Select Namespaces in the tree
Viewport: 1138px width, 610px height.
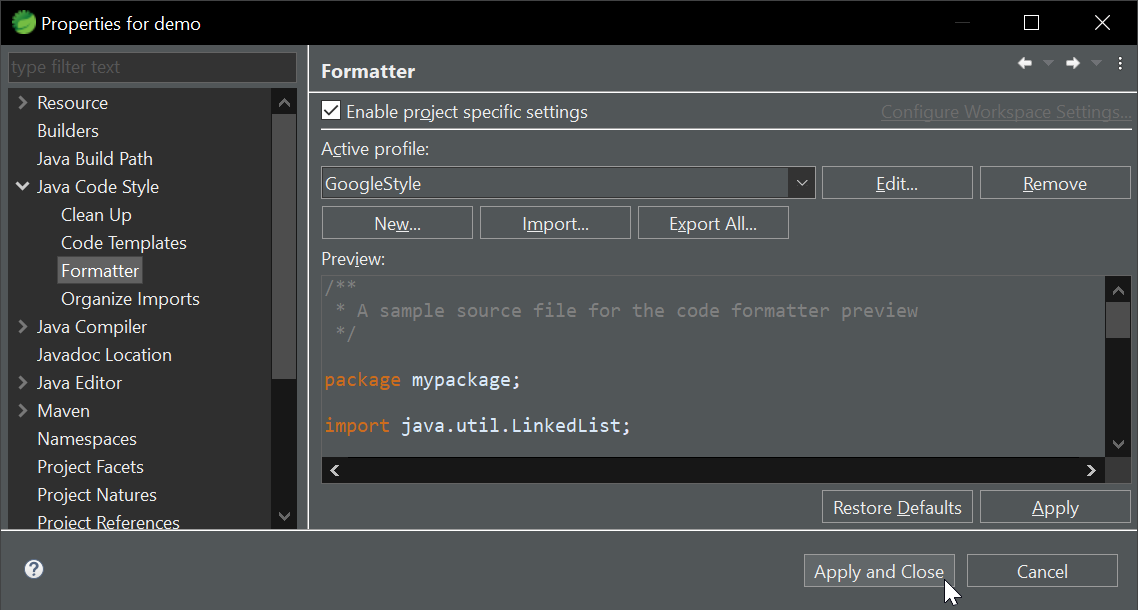pyautogui.click(x=86, y=439)
